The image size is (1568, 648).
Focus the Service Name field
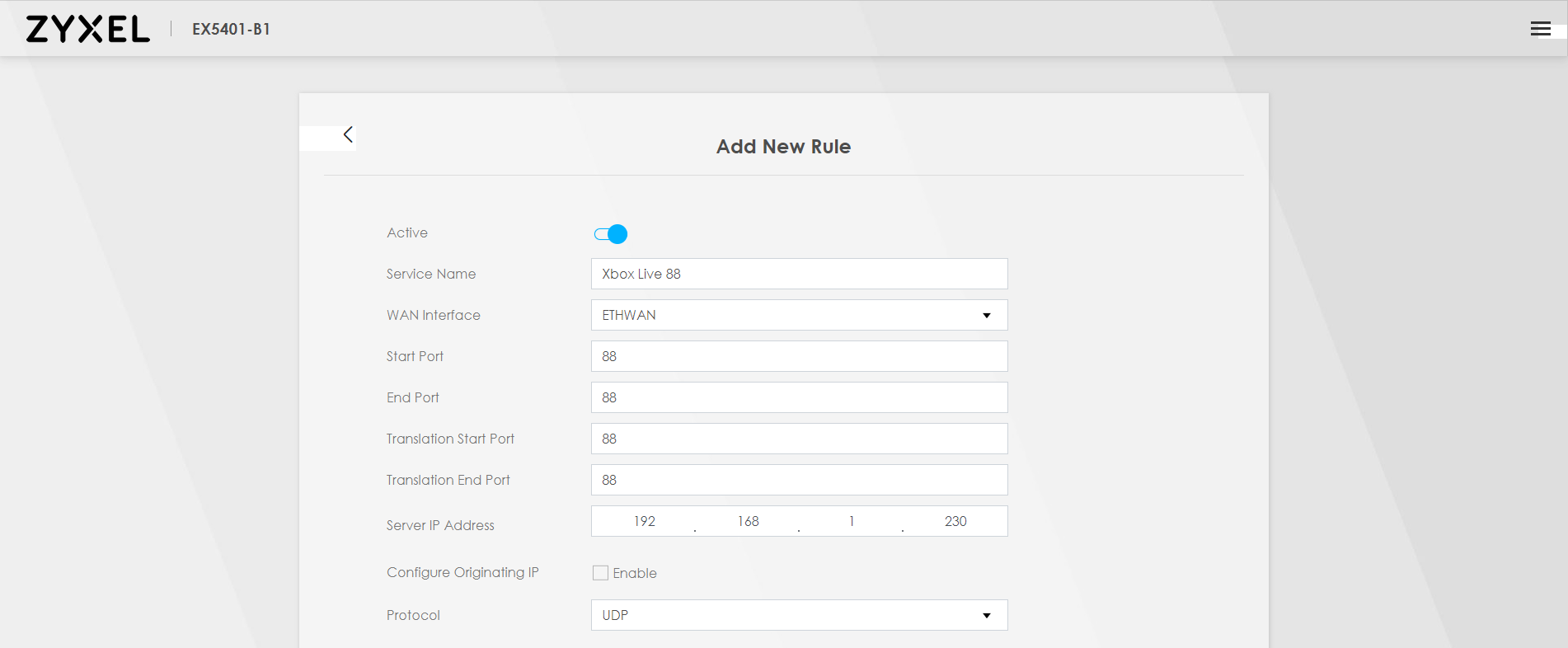798,274
